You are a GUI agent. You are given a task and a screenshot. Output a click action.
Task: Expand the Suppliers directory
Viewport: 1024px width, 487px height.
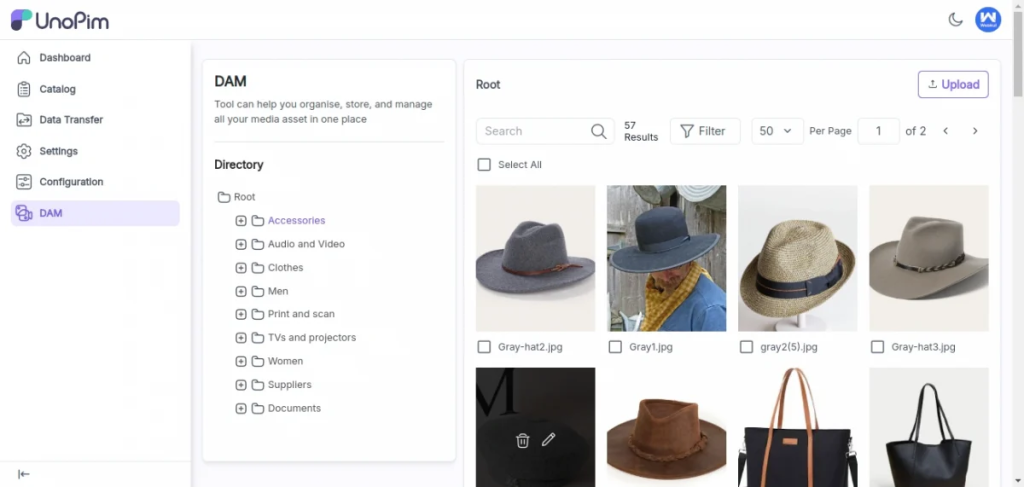point(240,385)
